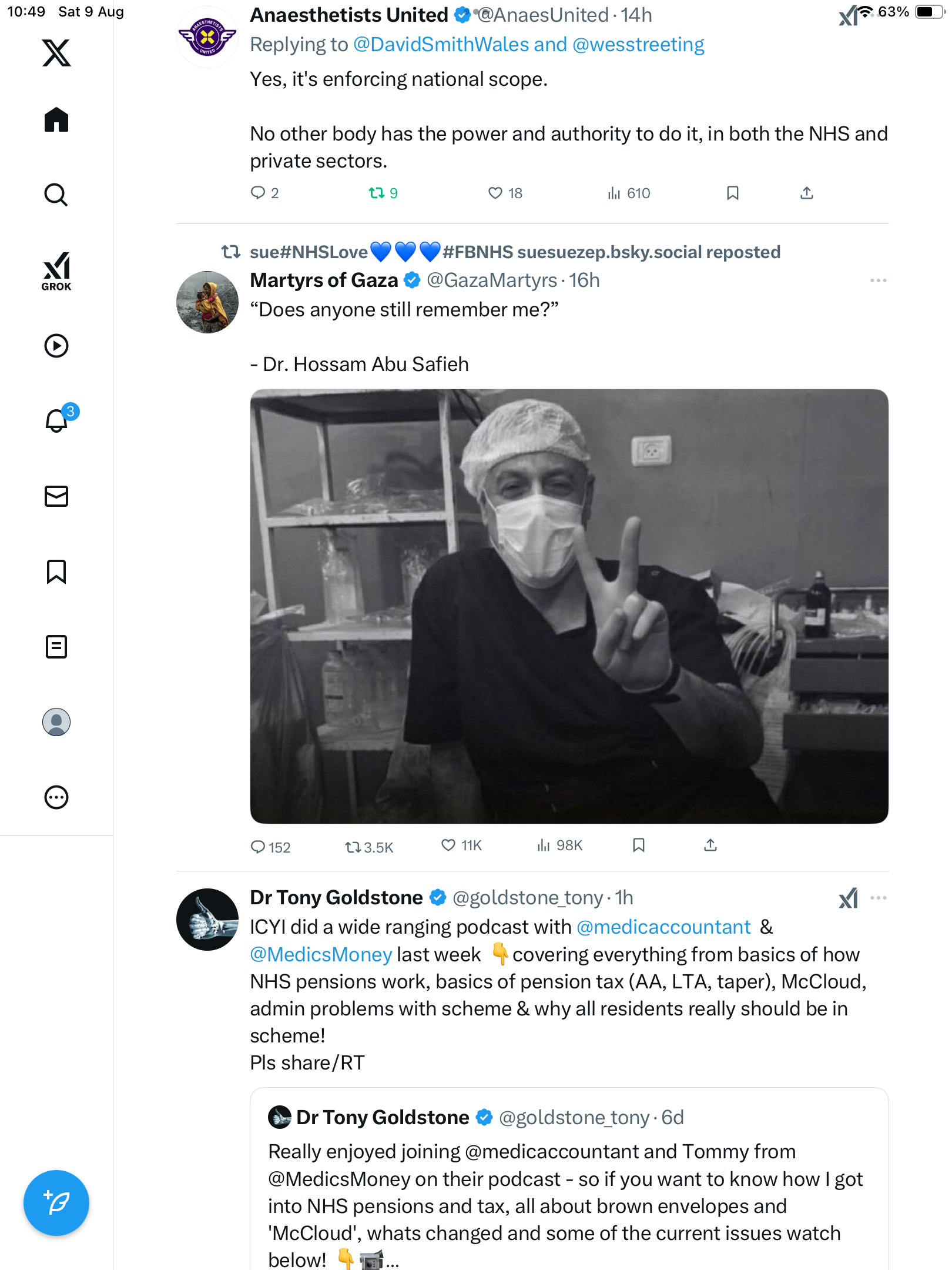The height and width of the screenshot is (1270, 952).
Task: Open the profile avatar in sidebar
Action: coord(56,722)
